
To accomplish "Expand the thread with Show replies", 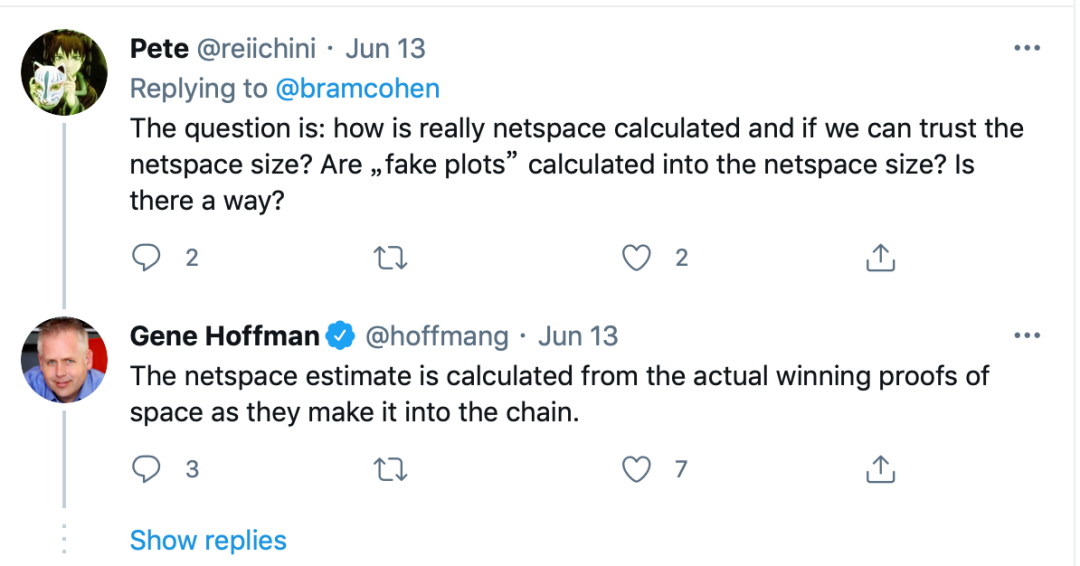I will (x=208, y=541).
